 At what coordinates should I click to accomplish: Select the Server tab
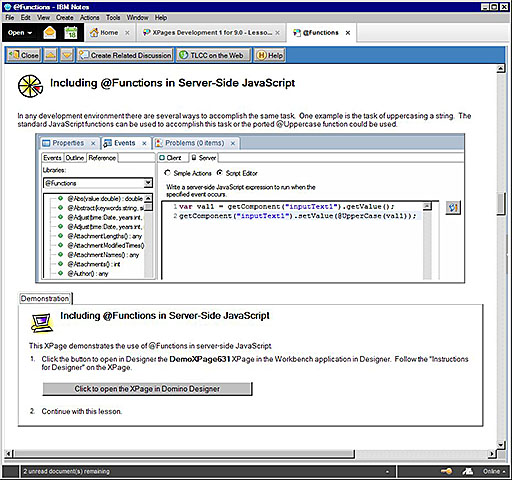pyautogui.click(x=204, y=158)
